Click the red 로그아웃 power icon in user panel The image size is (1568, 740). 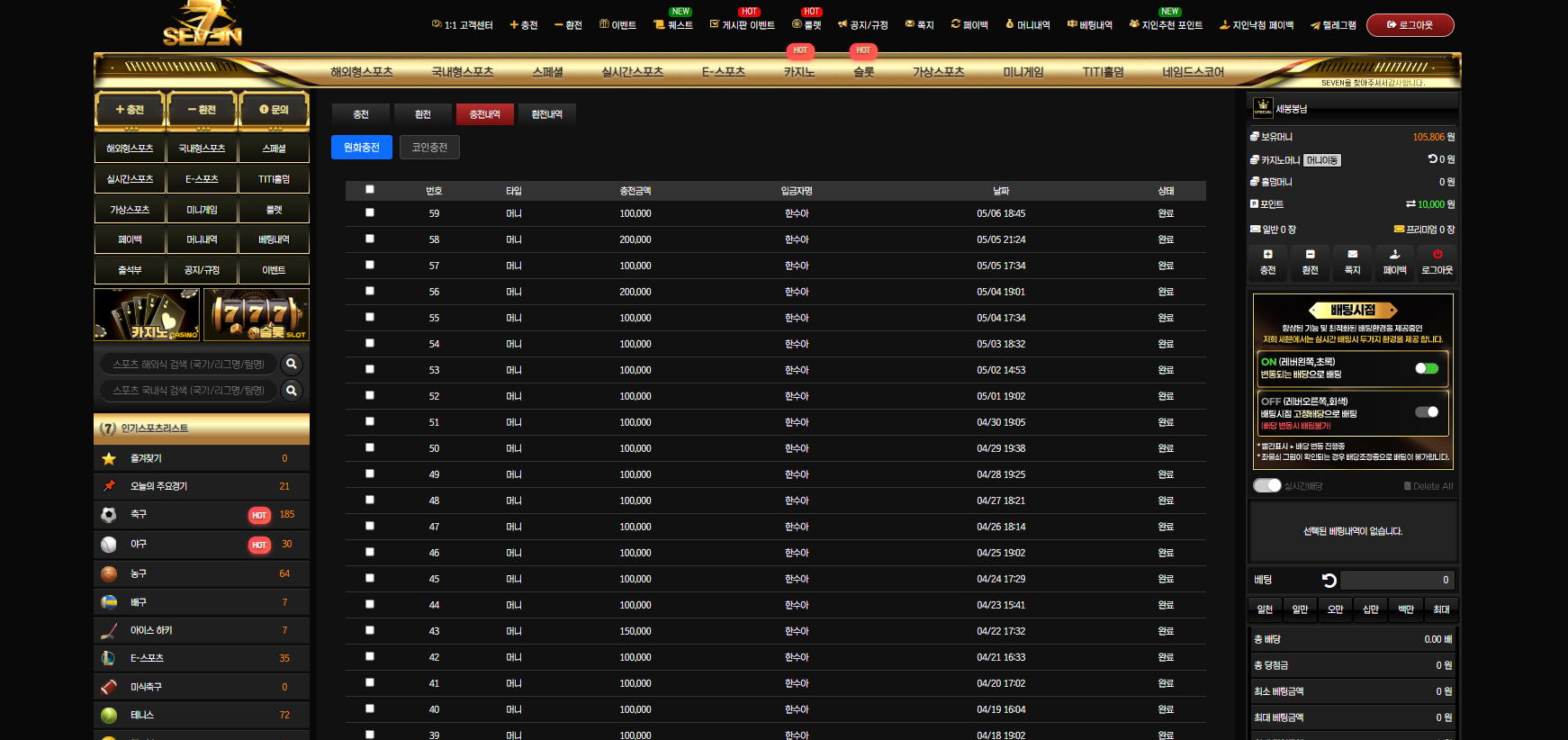pyautogui.click(x=1437, y=255)
